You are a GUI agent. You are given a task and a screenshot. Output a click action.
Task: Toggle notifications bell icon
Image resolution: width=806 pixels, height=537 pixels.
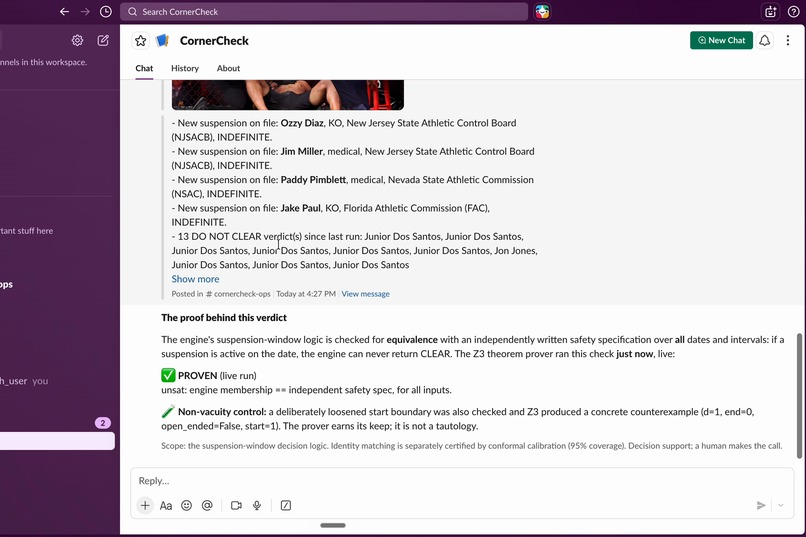point(764,40)
